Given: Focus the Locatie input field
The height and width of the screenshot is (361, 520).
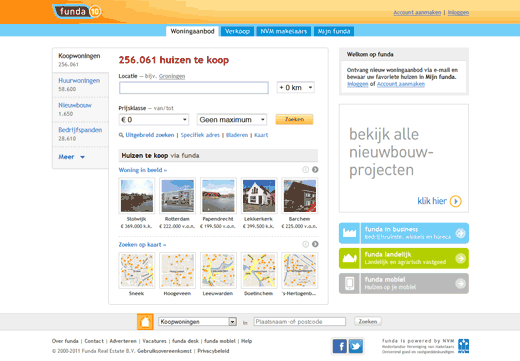Looking at the screenshot, I should pos(194,88).
